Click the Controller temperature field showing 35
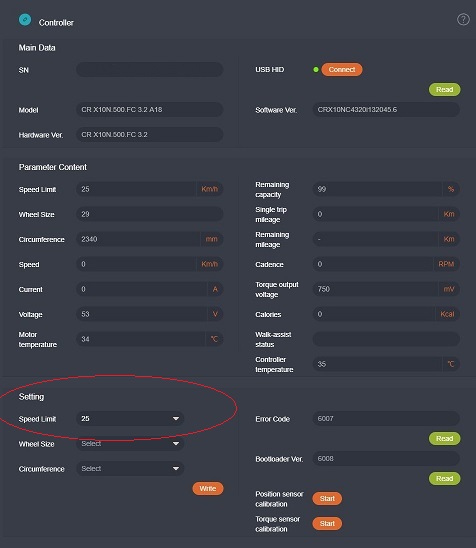This screenshot has height=548, width=476. pyautogui.click(x=386, y=364)
